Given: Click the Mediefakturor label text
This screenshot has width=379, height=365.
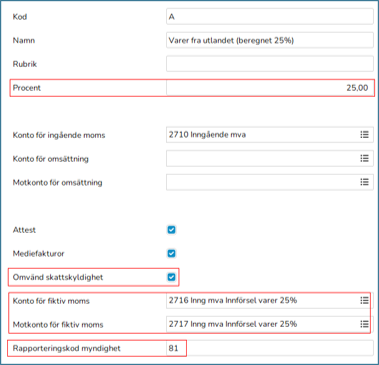Looking at the screenshot, I should (38, 254).
